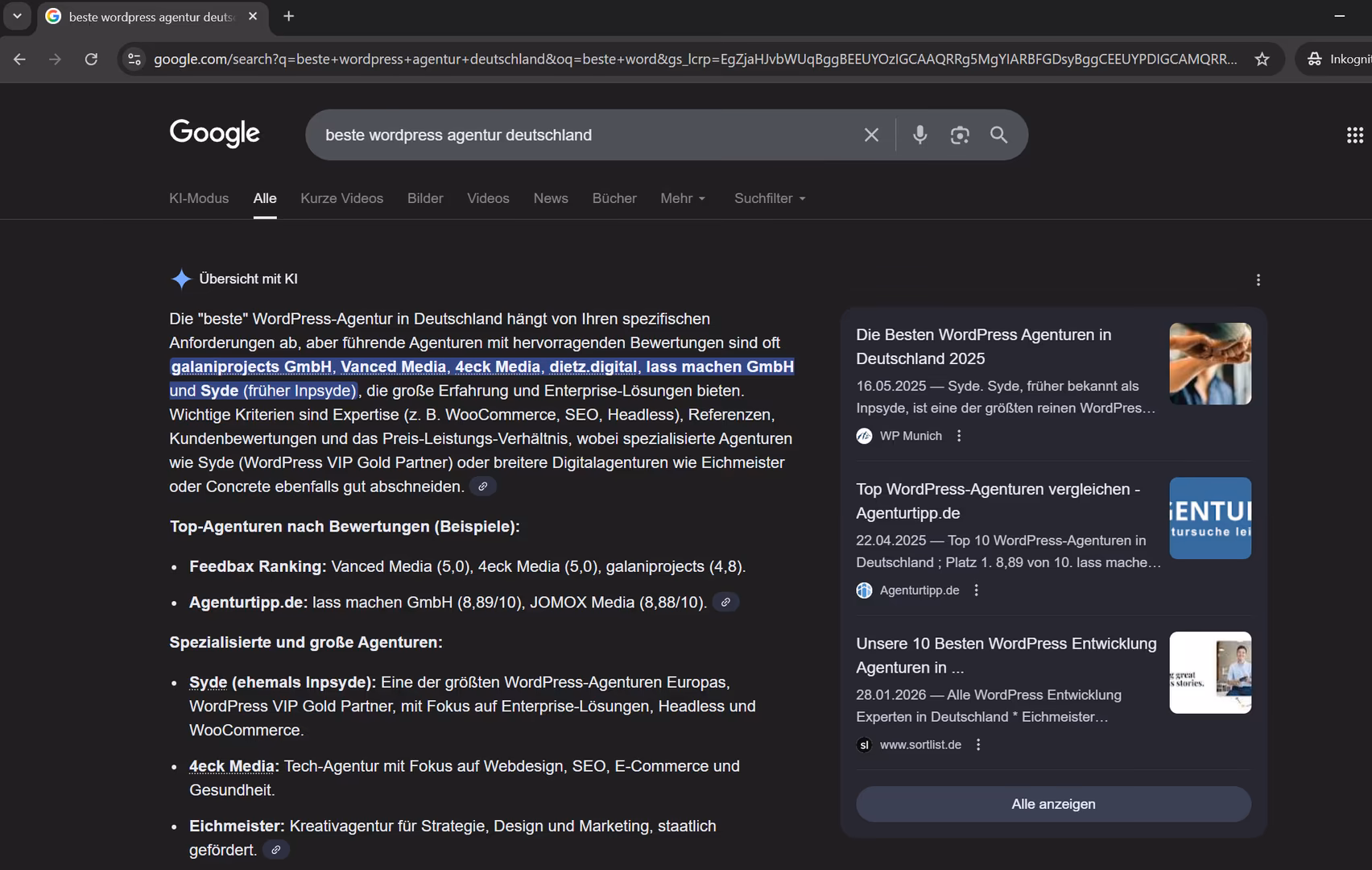Expand the Suchfilter dropdown
Image resolution: width=1372 pixels, height=870 pixels.
pyautogui.click(x=769, y=198)
